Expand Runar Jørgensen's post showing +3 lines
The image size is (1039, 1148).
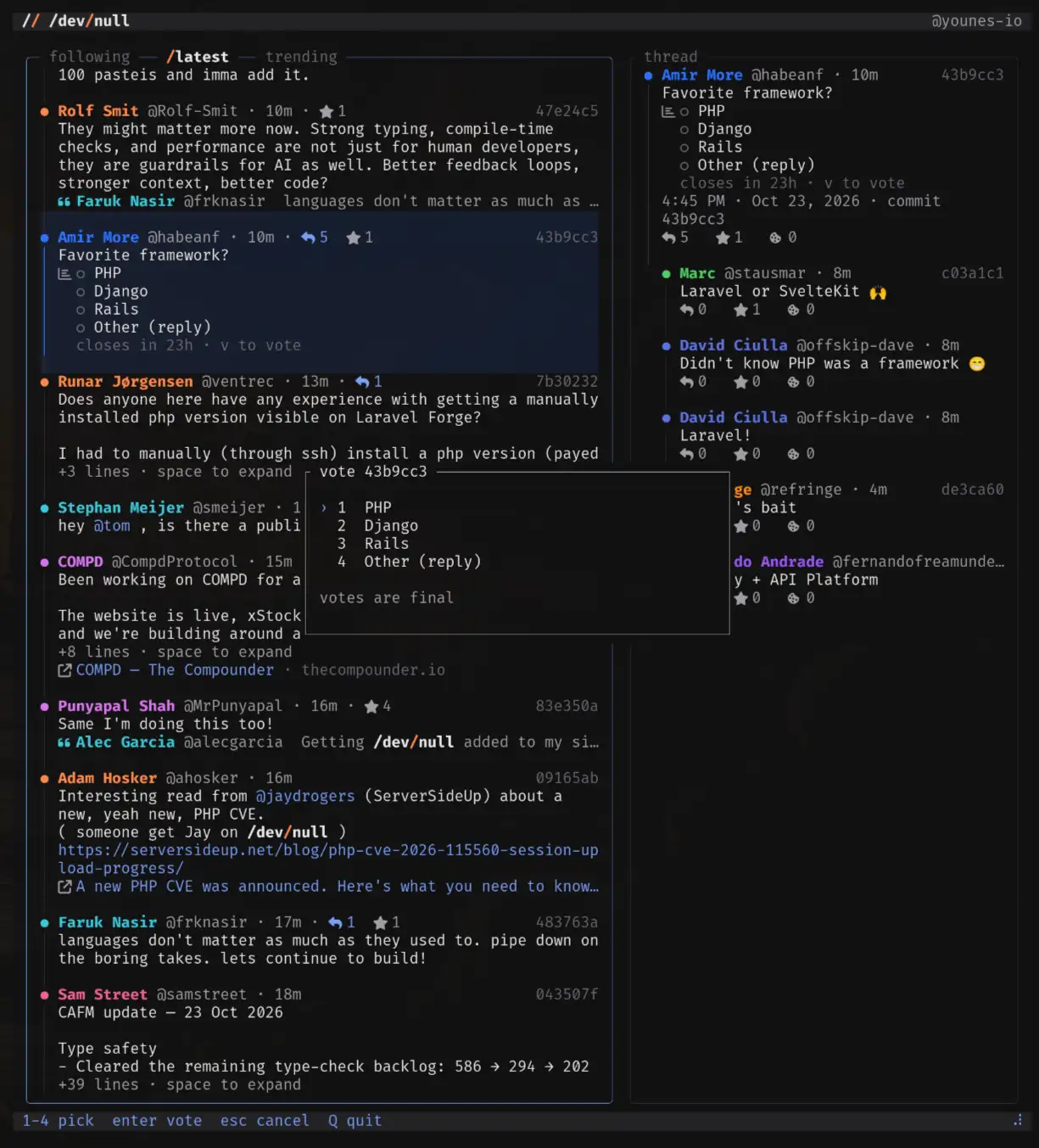pos(175,472)
